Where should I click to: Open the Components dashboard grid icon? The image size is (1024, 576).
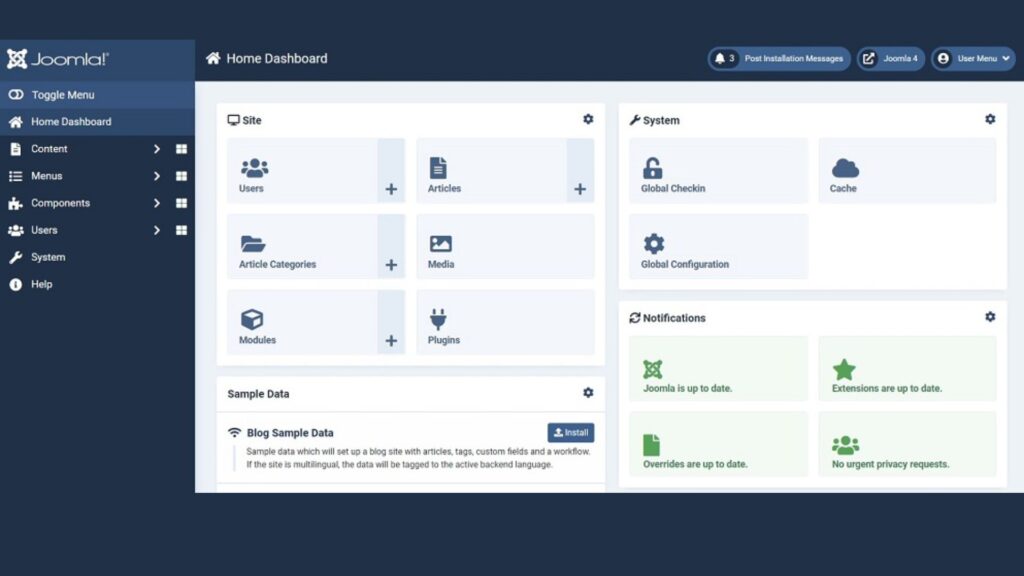(182, 203)
